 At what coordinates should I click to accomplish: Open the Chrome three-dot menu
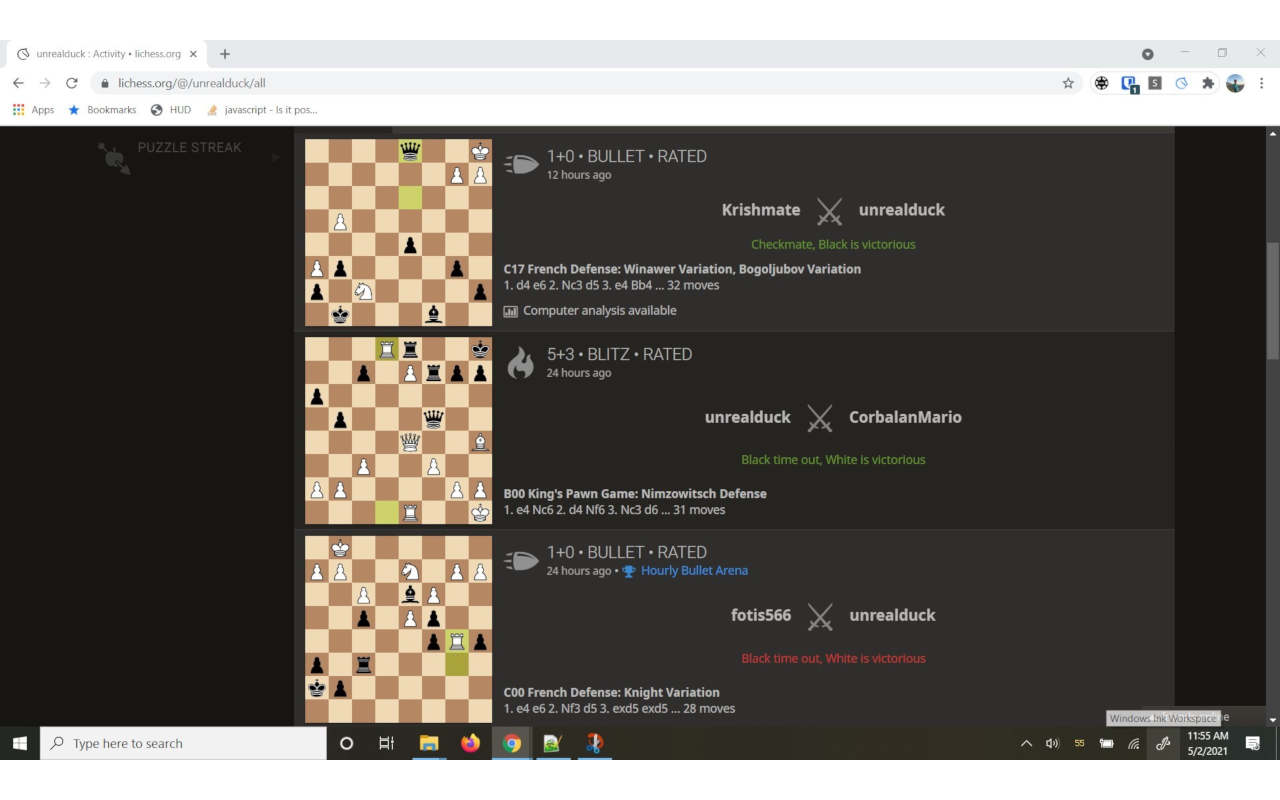(1261, 83)
